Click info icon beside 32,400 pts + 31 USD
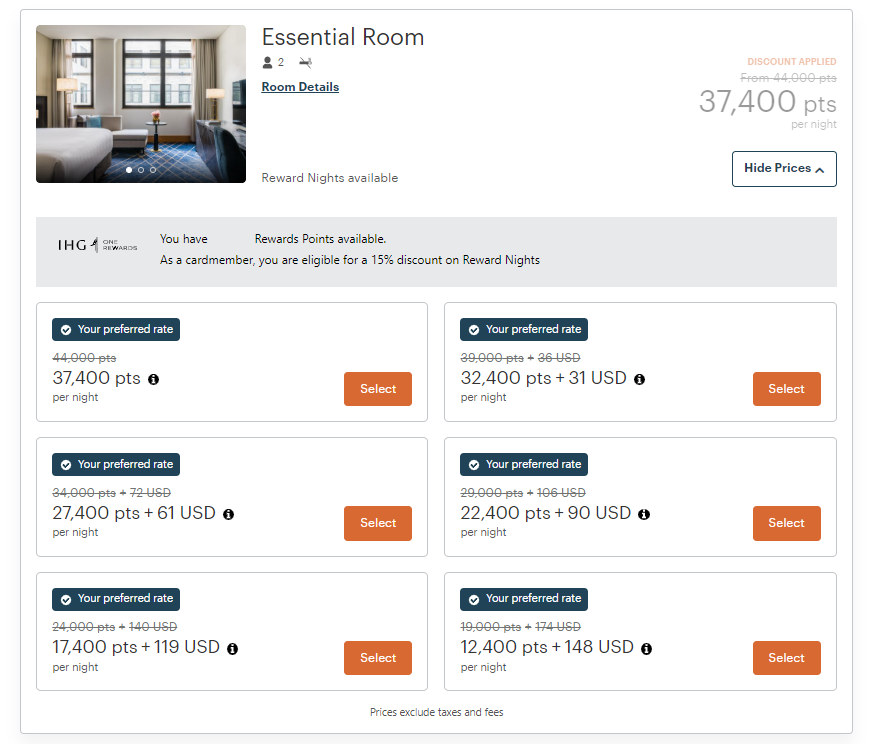The height and width of the screenshot is (744, 874). (x=639, y=380)
